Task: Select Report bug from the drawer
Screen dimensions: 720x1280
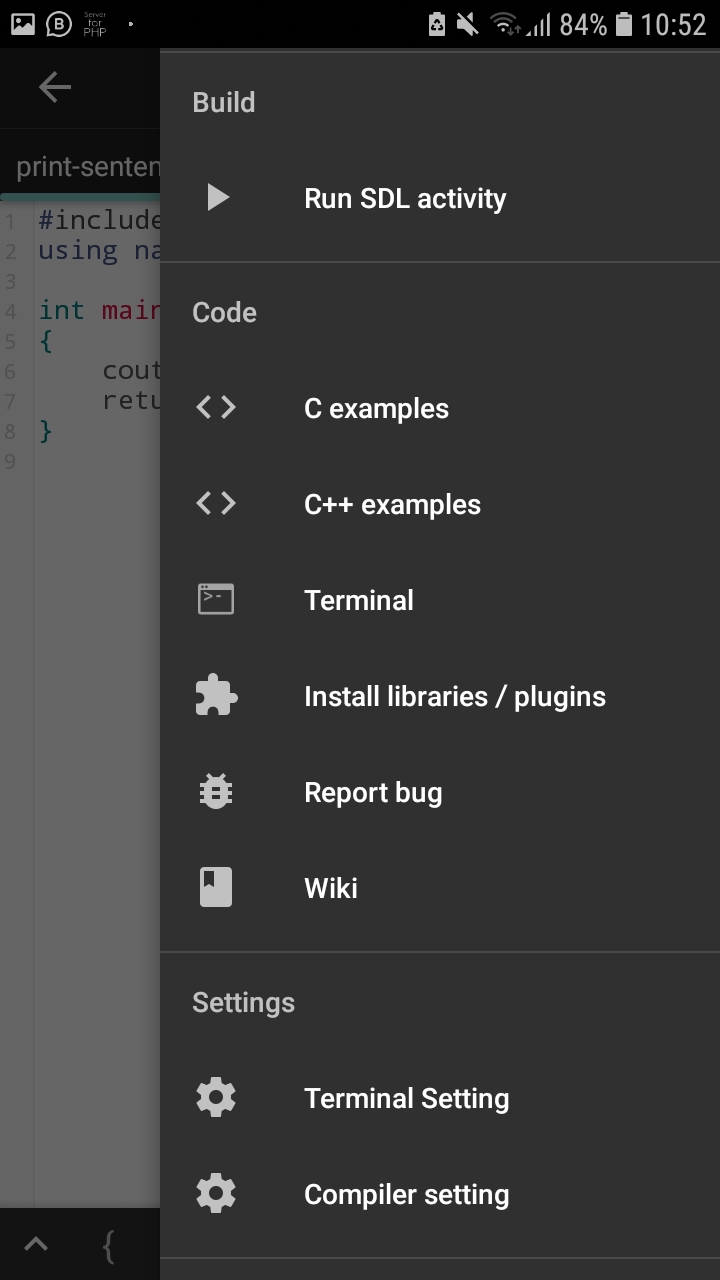Action: click(373, 792)
